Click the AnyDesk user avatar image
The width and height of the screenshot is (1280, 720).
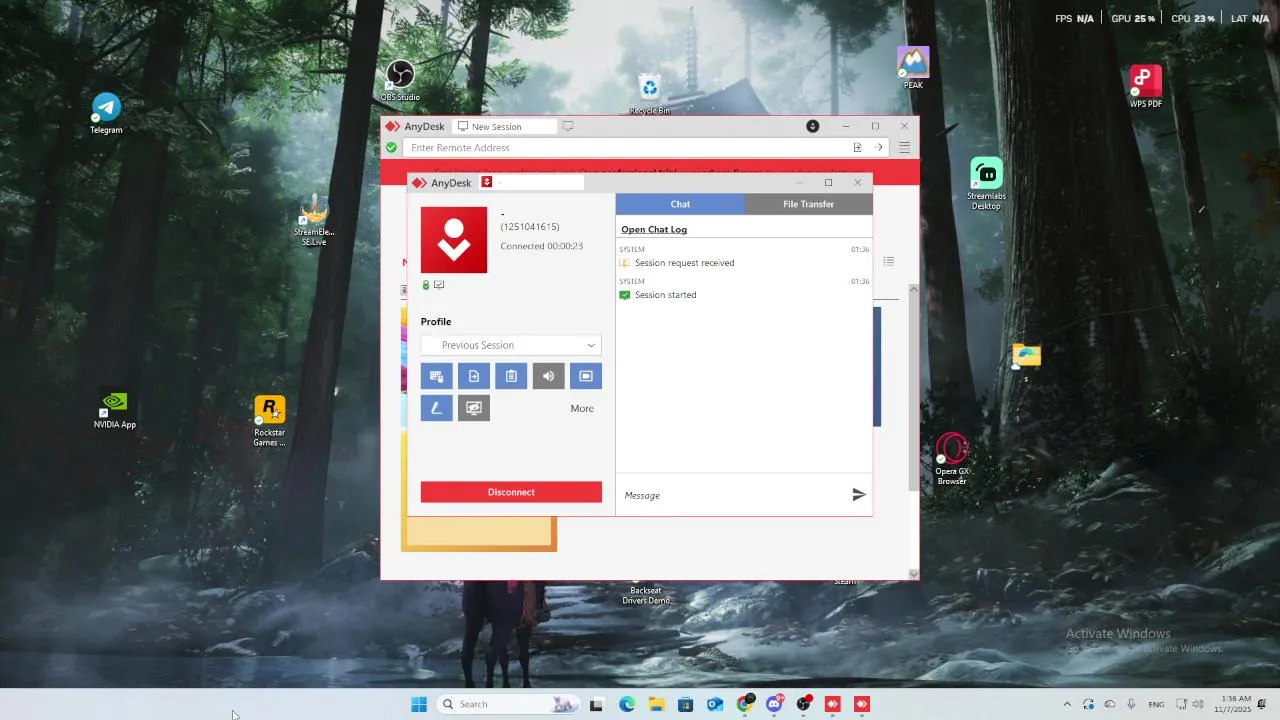point(454,240)
